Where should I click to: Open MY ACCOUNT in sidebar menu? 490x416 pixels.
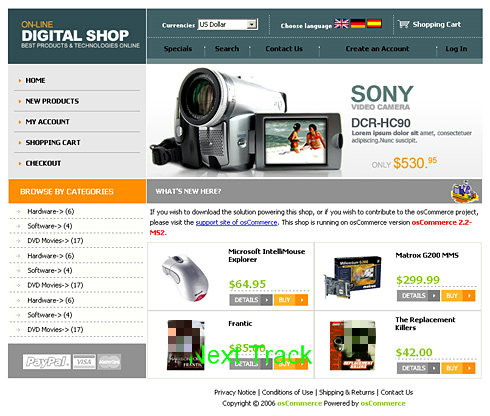(48, 122)
